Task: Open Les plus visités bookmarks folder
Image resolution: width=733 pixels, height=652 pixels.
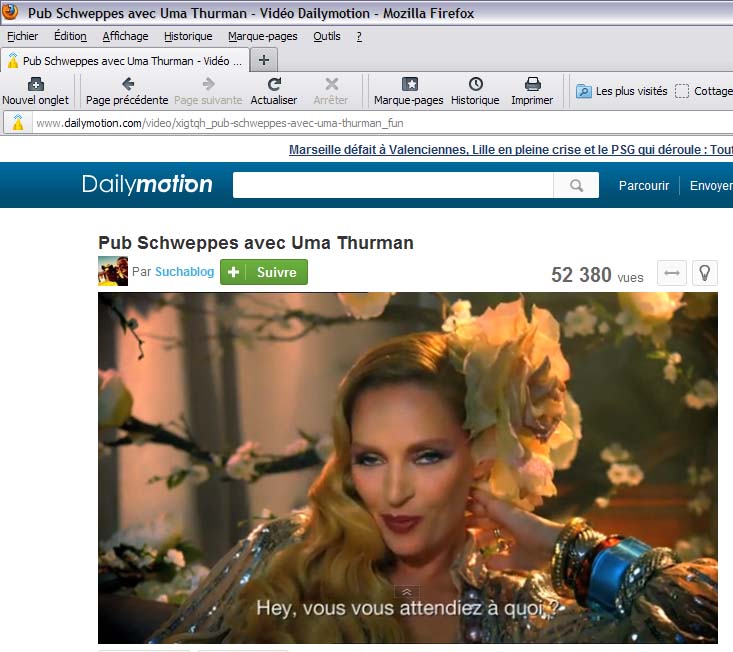Action: (621, 91)
